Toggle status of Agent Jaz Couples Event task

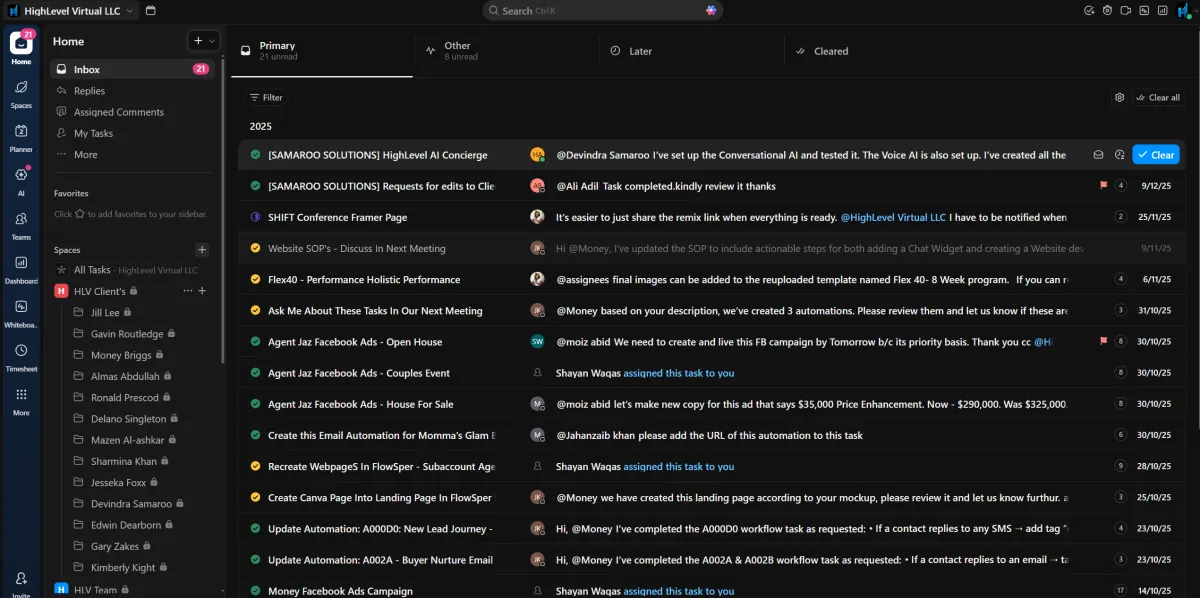255,373
